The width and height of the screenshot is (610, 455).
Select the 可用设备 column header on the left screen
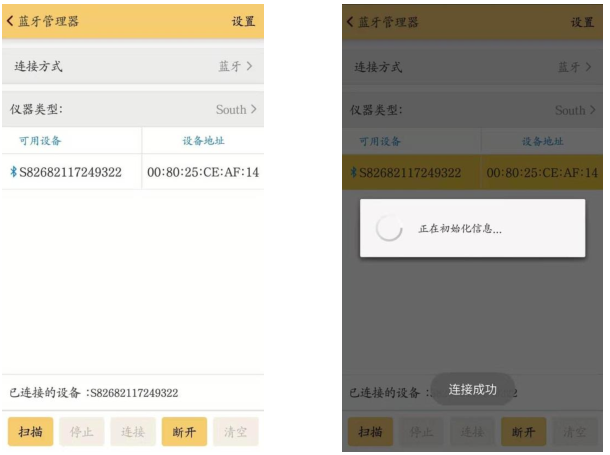(41, 141)
